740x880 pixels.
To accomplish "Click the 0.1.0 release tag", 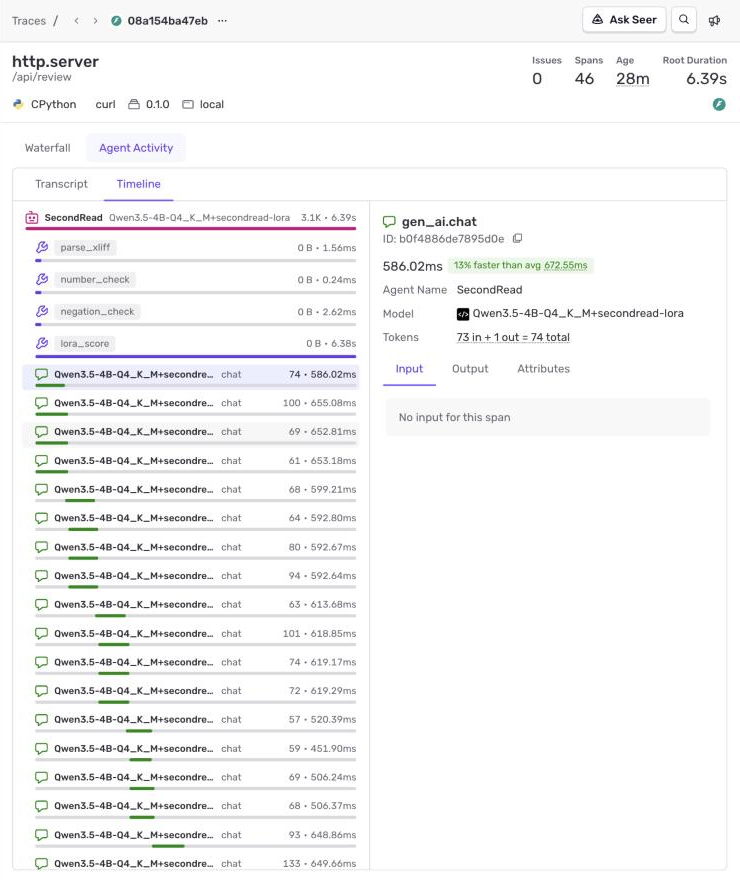I will pyautogui.click(x=149, y=104).
